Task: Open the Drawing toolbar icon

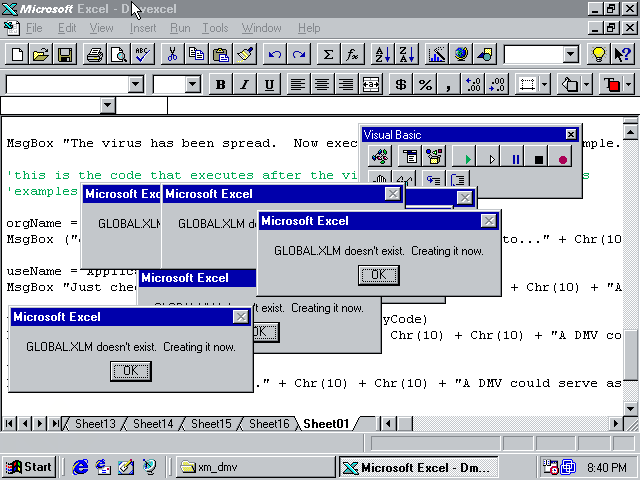Action: (x=484, y=54)
